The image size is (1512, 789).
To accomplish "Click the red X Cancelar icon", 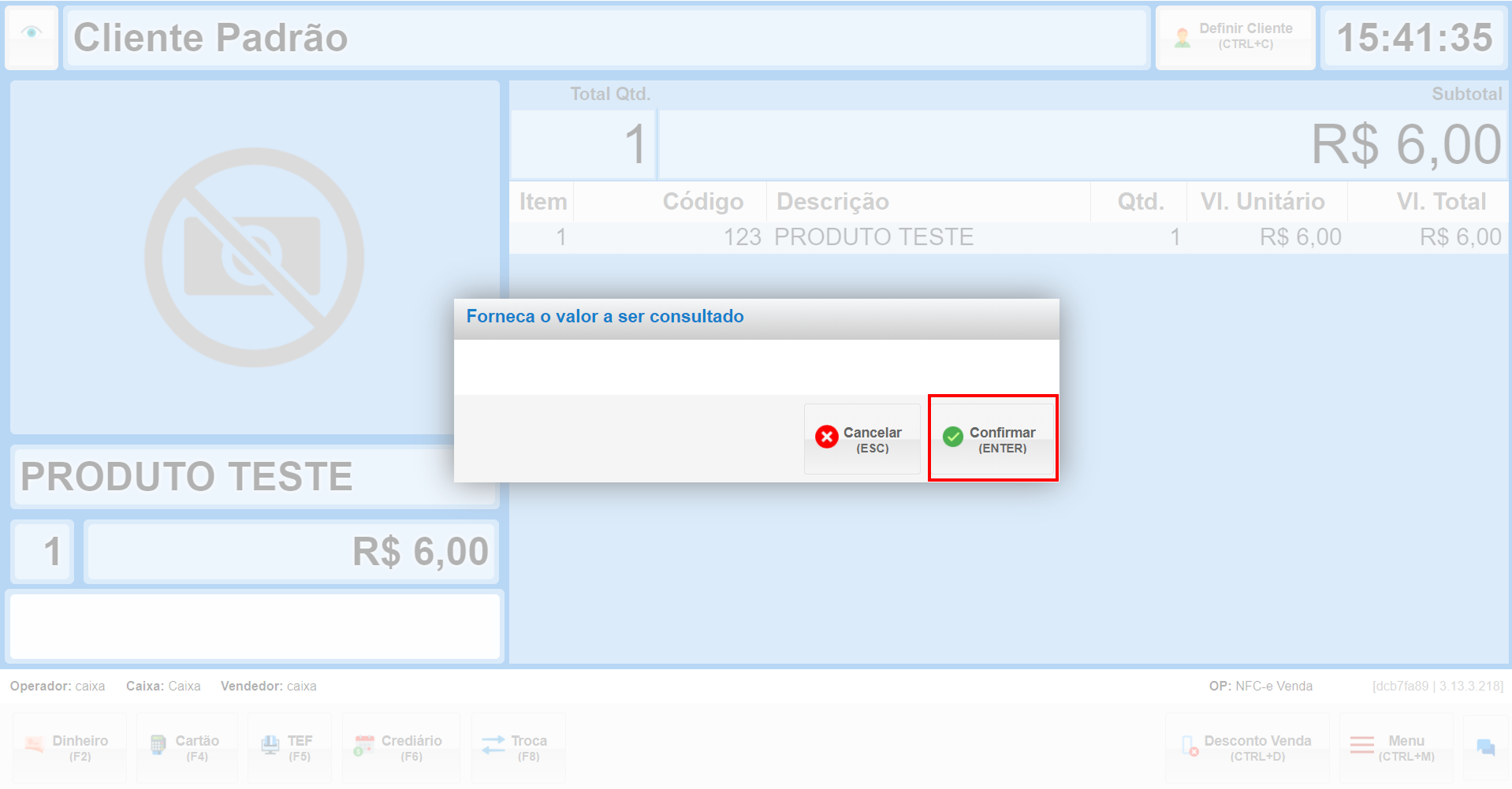I will point(826,437).
